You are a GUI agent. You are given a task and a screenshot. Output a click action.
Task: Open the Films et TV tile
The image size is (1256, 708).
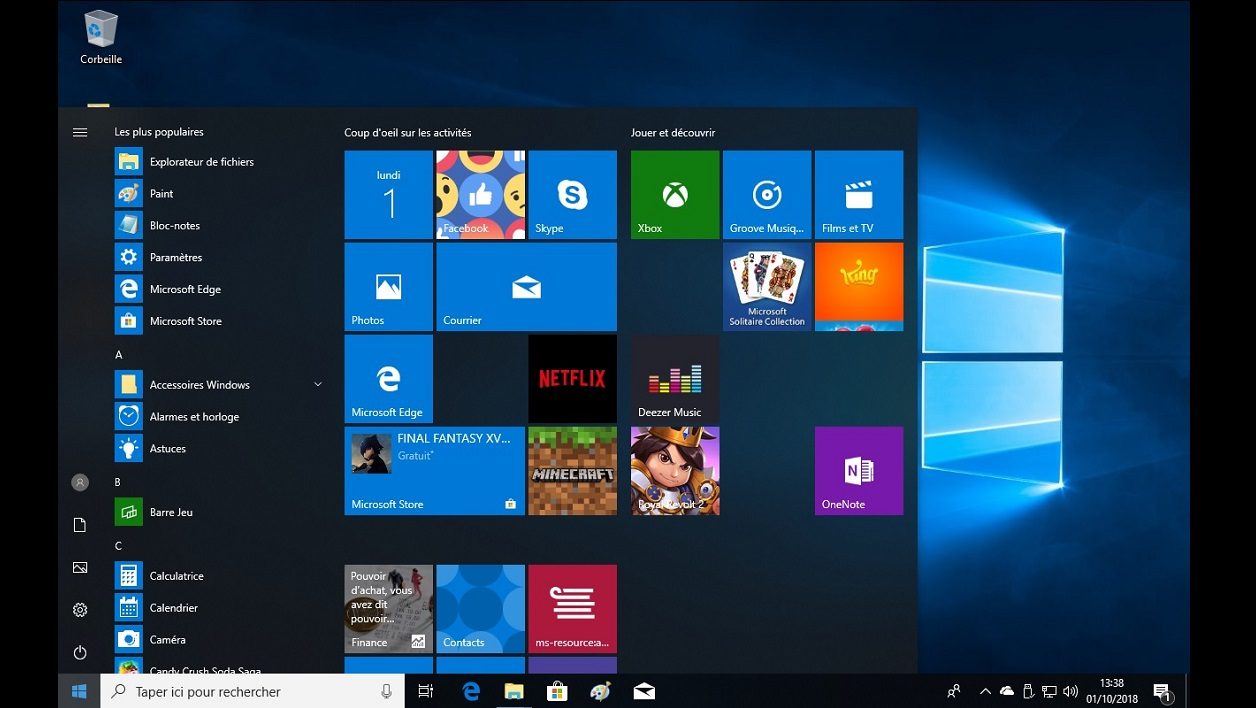coord(859,195)
